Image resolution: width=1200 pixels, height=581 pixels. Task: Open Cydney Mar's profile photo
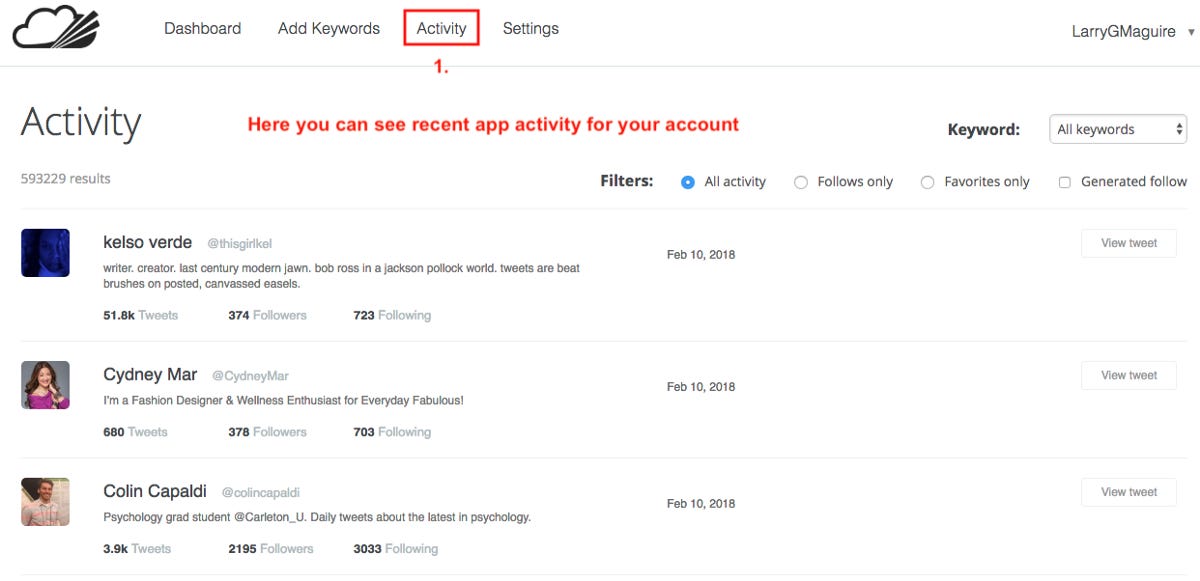point(45,385)
